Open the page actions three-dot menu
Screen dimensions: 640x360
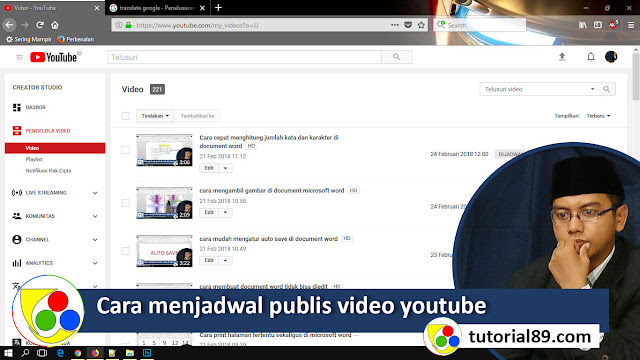[394, 25]
